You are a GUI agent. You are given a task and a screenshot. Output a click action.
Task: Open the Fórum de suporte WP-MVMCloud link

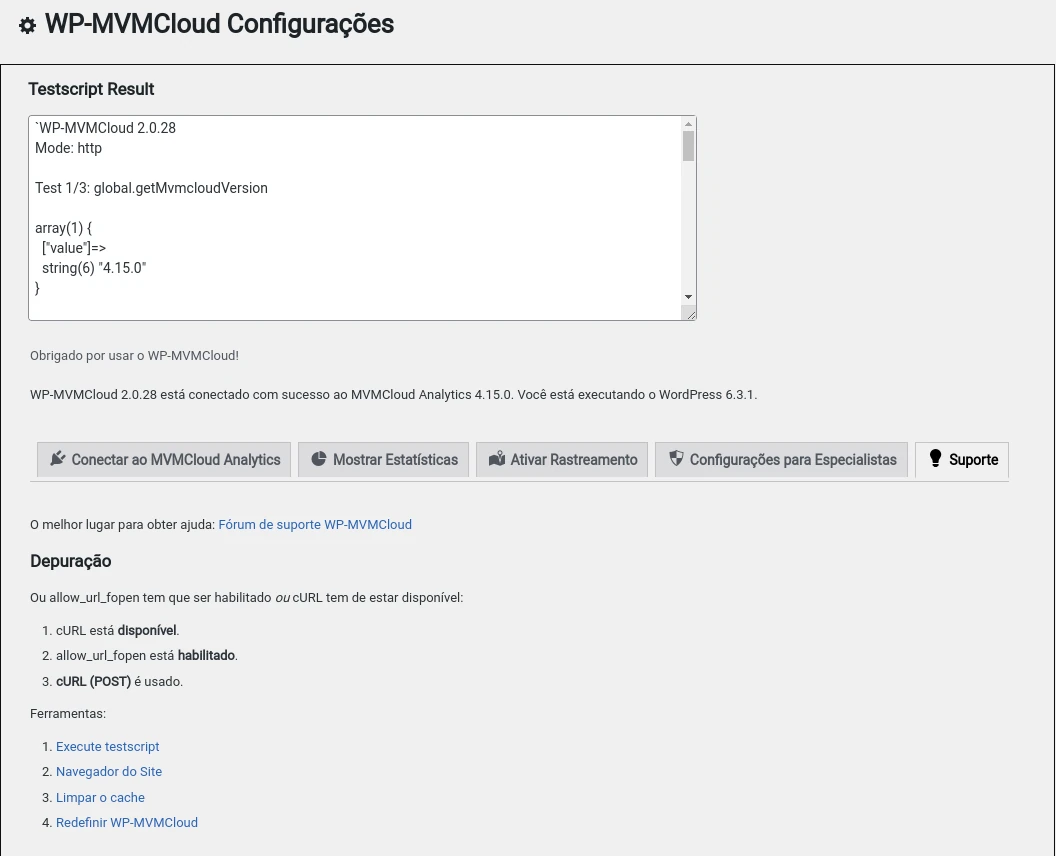[315, 524]
